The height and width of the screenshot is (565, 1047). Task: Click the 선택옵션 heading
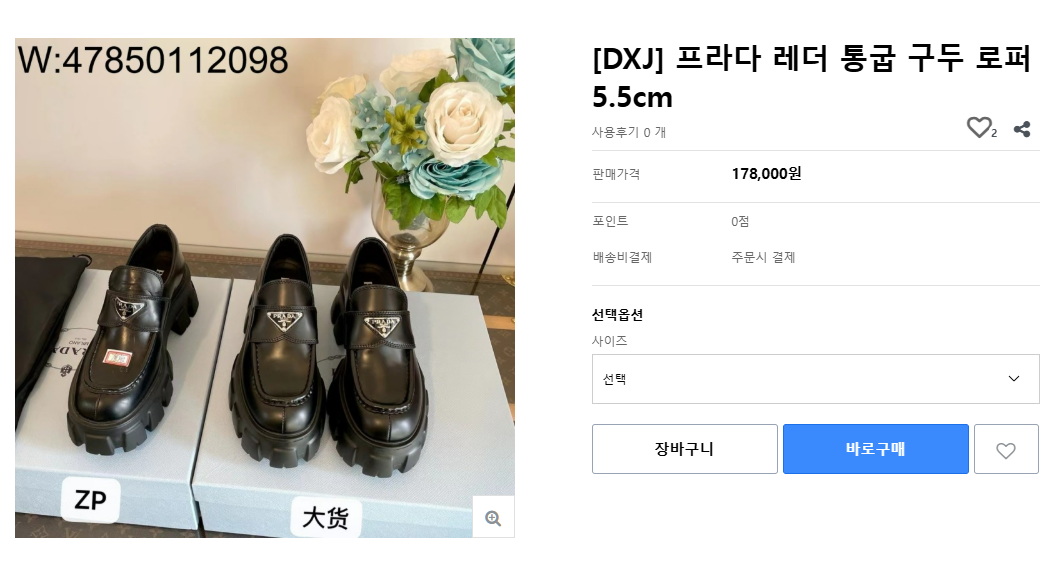(617, 315)
